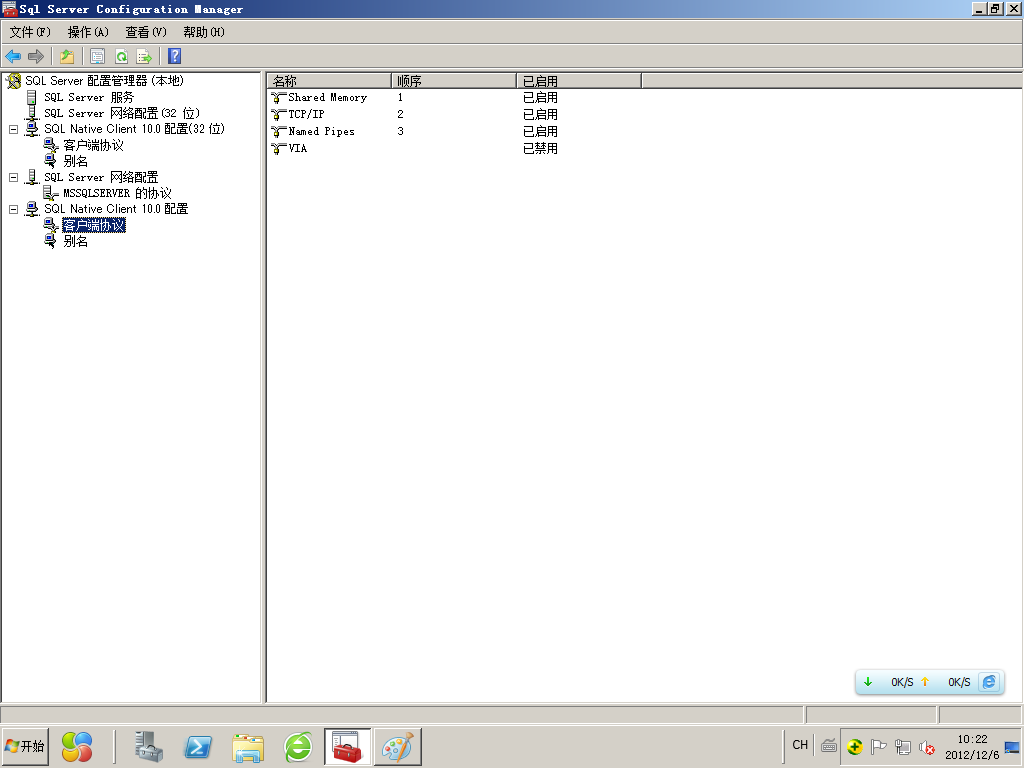Viewport: 1024px width, 768px height.
Task: Click SQL Server 服务 tree icon
Action: pos(31,97)
